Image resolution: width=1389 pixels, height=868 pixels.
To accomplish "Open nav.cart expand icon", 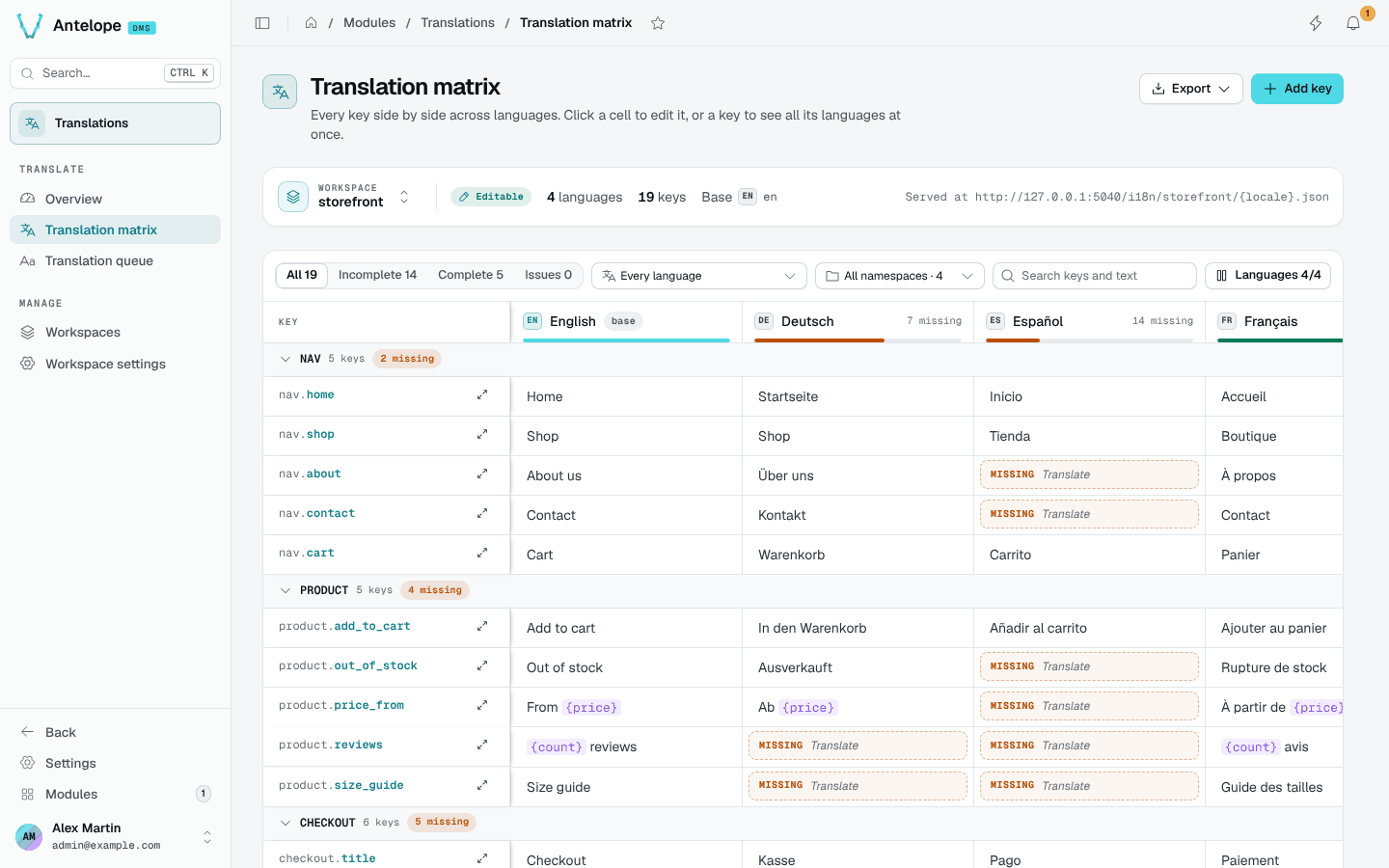I will click(482, 553).
